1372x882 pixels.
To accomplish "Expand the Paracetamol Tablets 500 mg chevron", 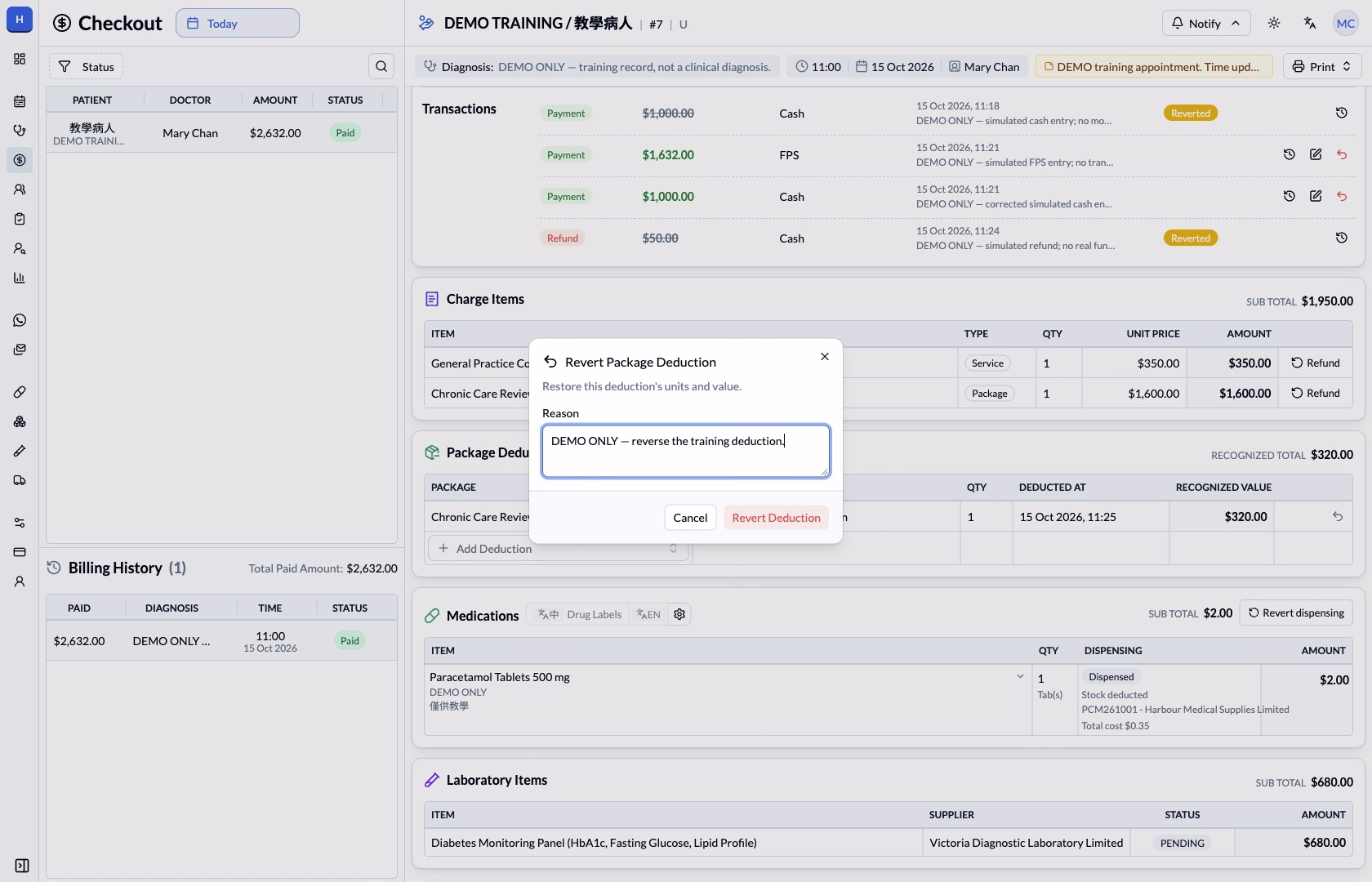I will 1020,676.
